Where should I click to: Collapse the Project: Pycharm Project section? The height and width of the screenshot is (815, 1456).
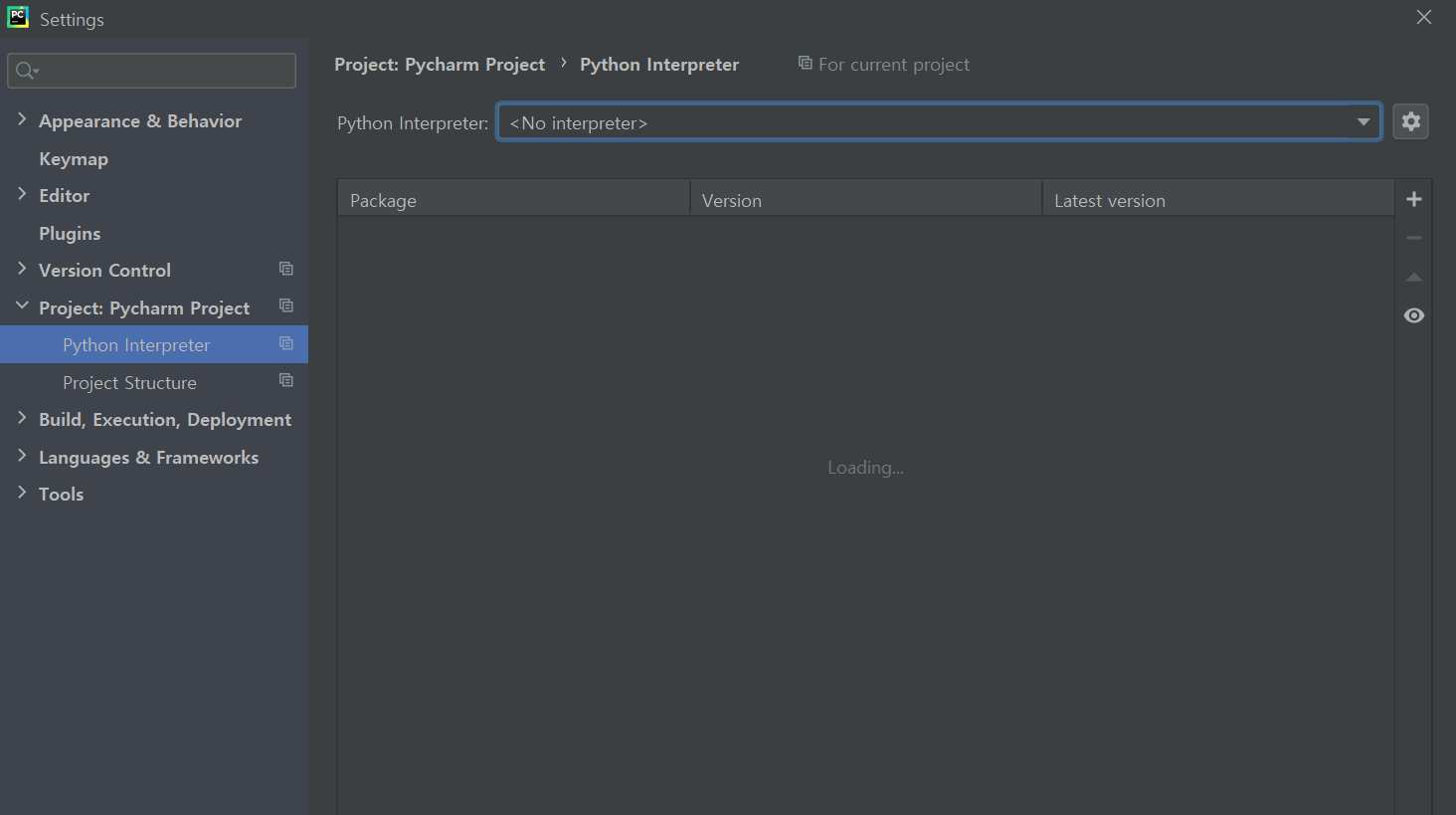pyautogui.click(x=22, y=306)
